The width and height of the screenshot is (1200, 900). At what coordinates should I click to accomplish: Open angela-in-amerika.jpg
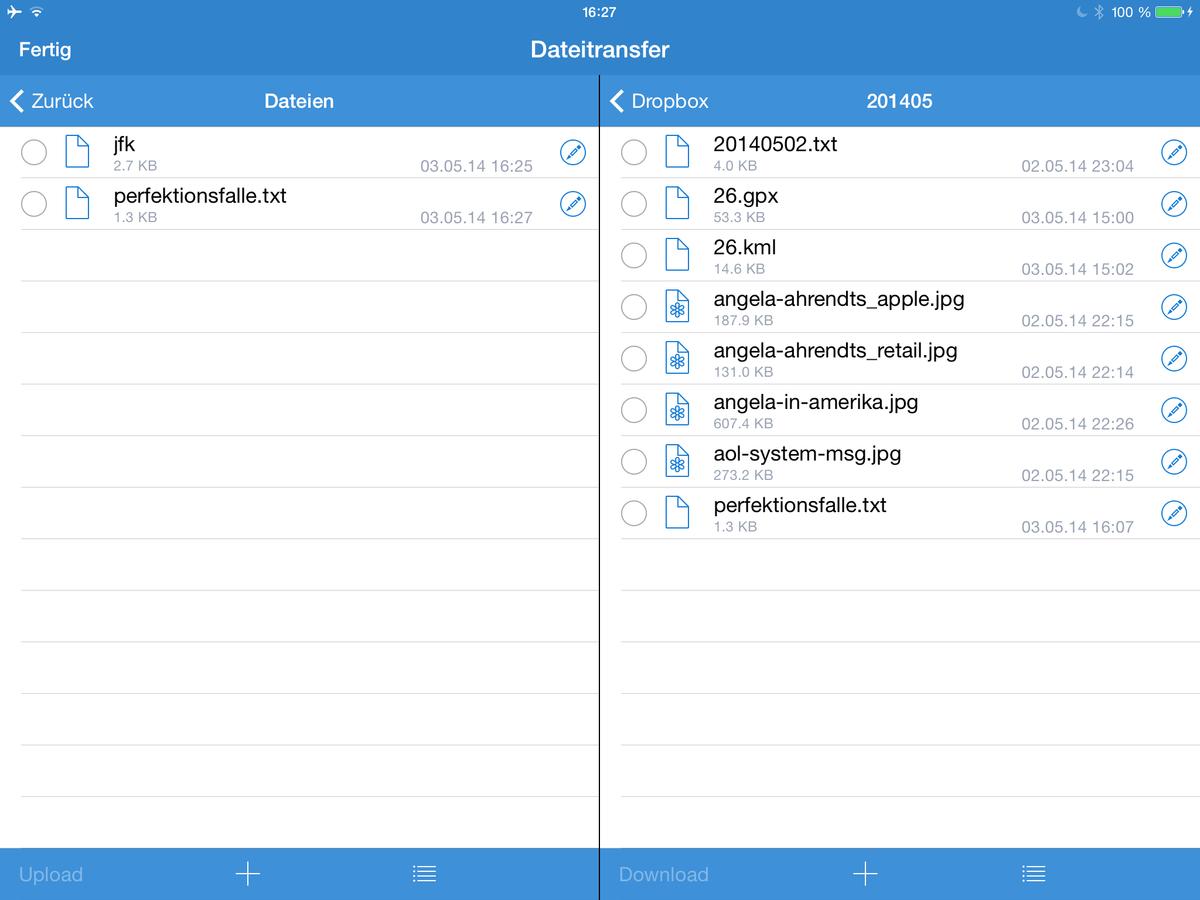[x=816, y=402]
